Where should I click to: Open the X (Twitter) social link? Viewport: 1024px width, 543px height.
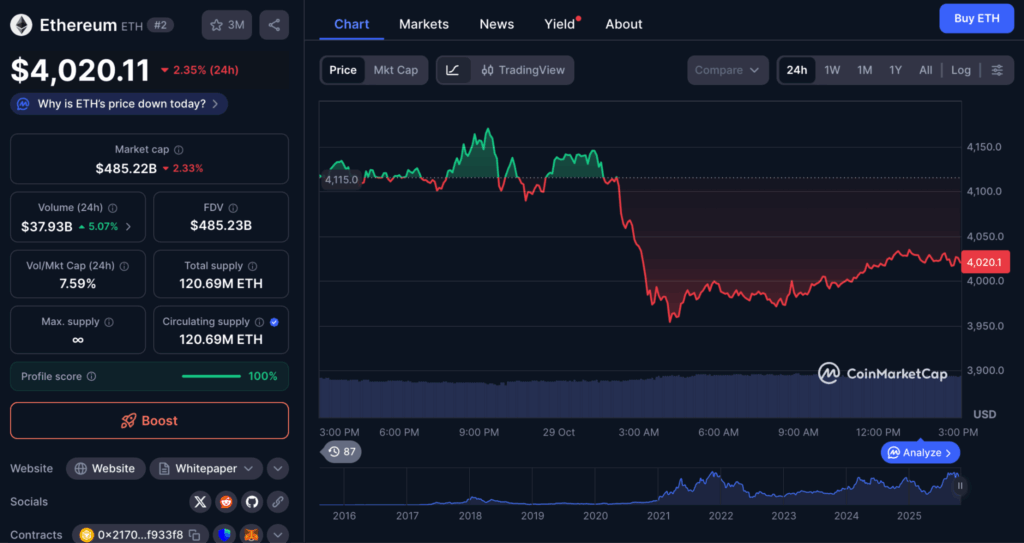coord(200,502)
